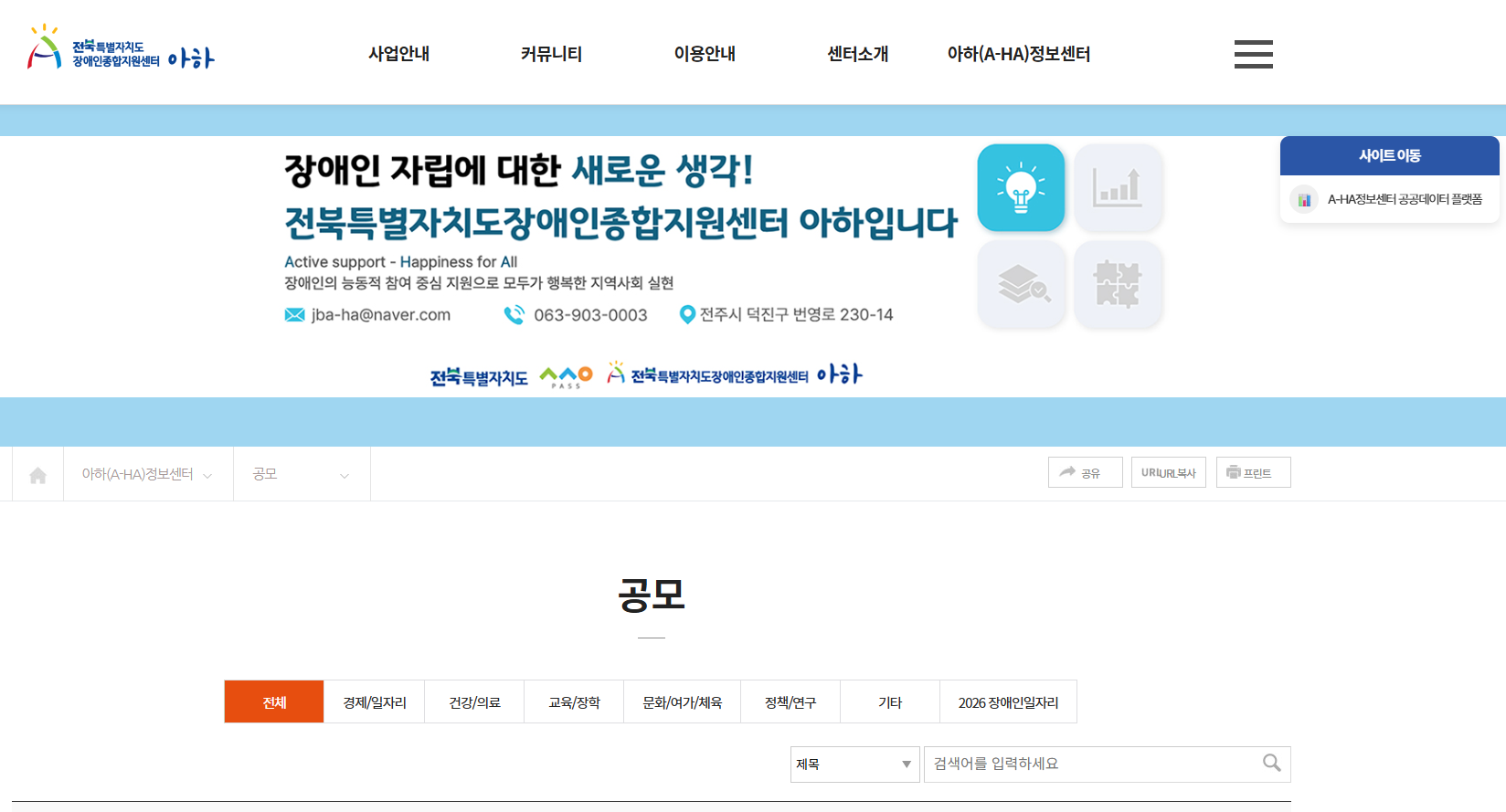The height and width of the screenshot is (812, 1506).
Task: Select the 건강/의료 category tab
Action: pyautogui.click(x=474, y=701)
